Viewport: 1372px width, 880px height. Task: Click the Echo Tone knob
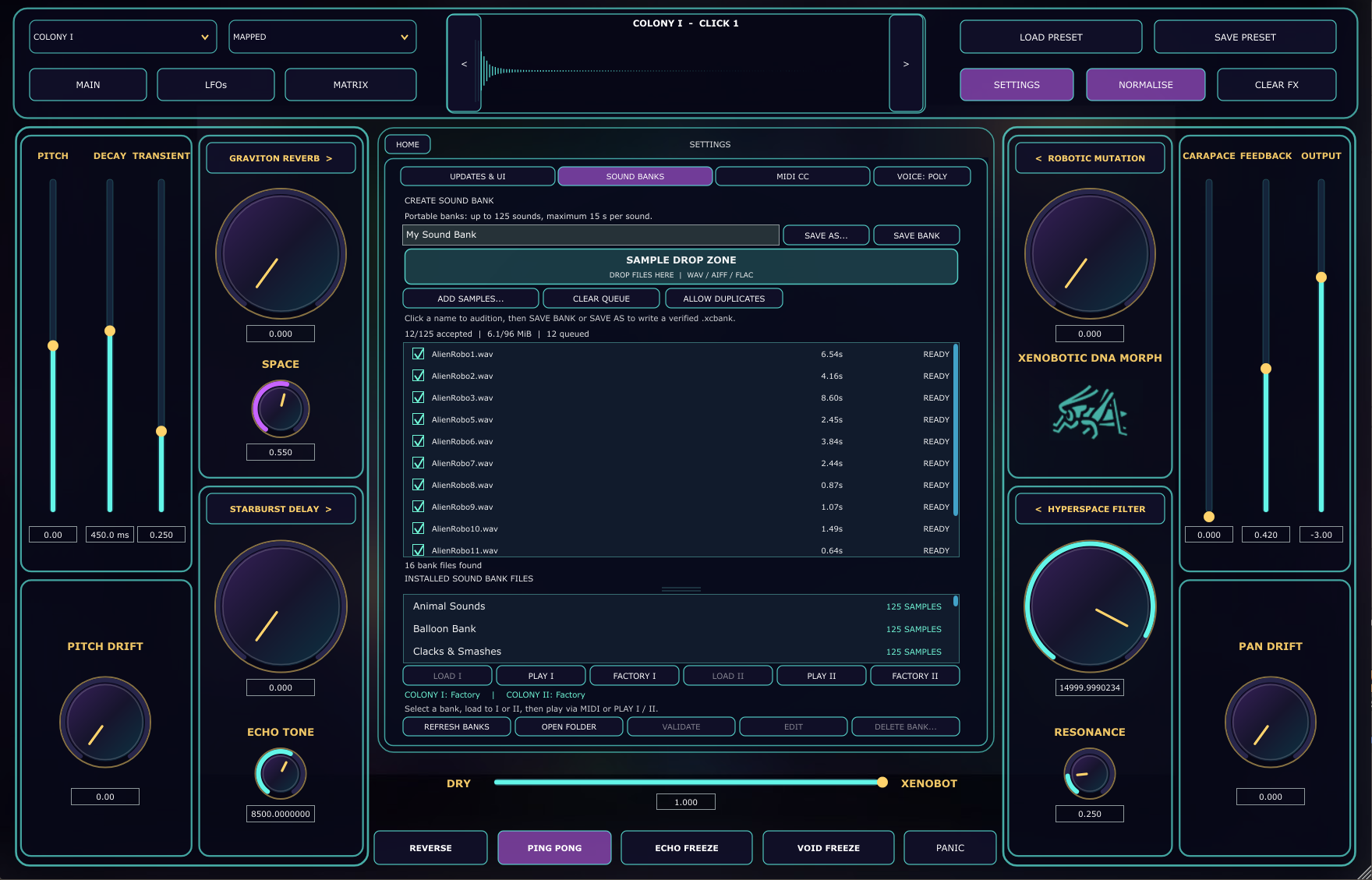pos(281,773)
